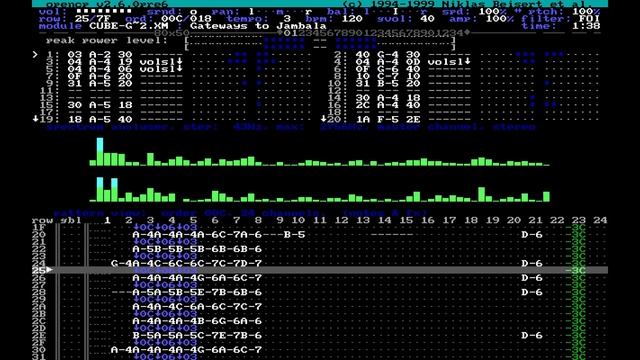Image resolution: width=640 pixels, height=360 pixels.
Task: Adjust the pan indicator l m r
Action: 280,11
